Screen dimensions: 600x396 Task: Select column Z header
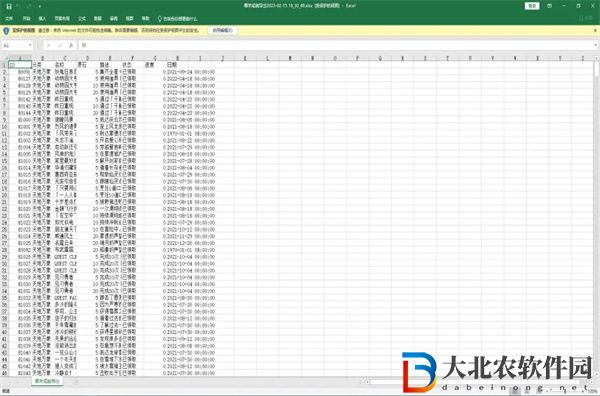pos(582,58)
